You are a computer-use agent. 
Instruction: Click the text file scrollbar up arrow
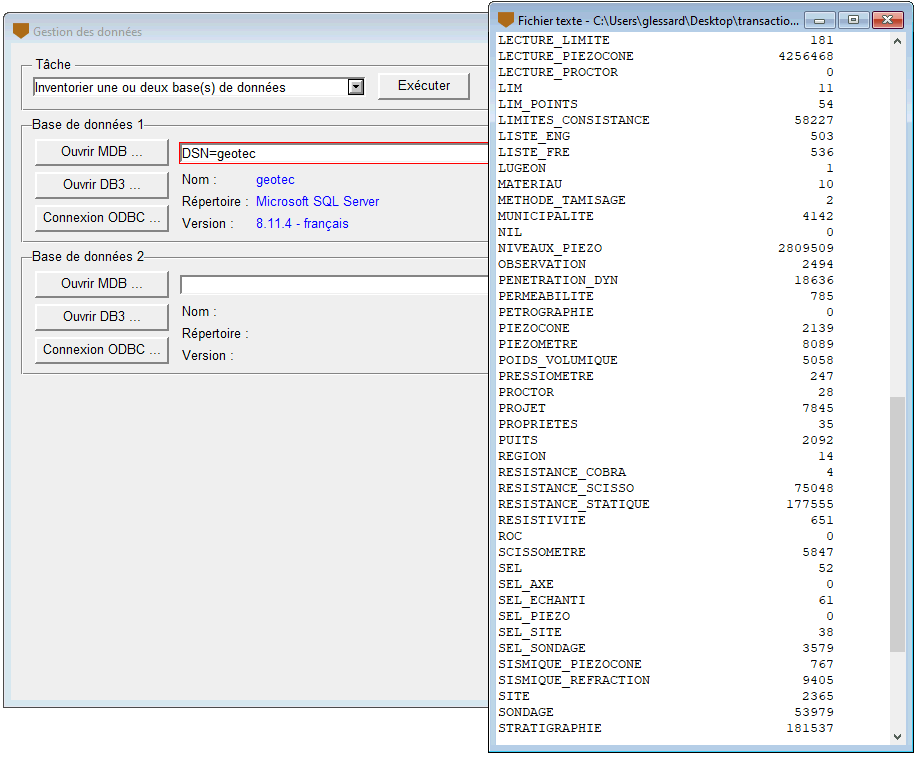[897, 41]
